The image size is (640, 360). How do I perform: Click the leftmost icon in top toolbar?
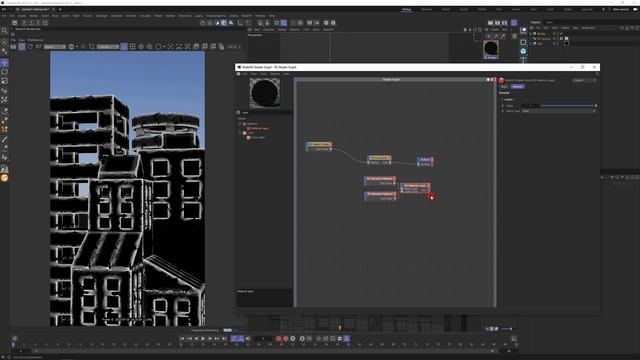pos(15,23)
